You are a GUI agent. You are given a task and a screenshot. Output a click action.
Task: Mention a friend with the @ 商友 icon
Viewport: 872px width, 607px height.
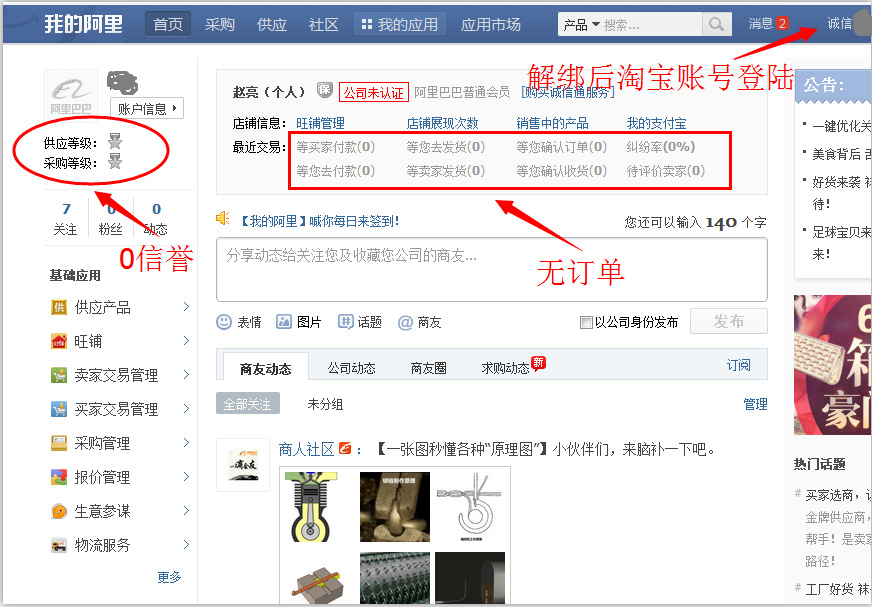point(405,322)
